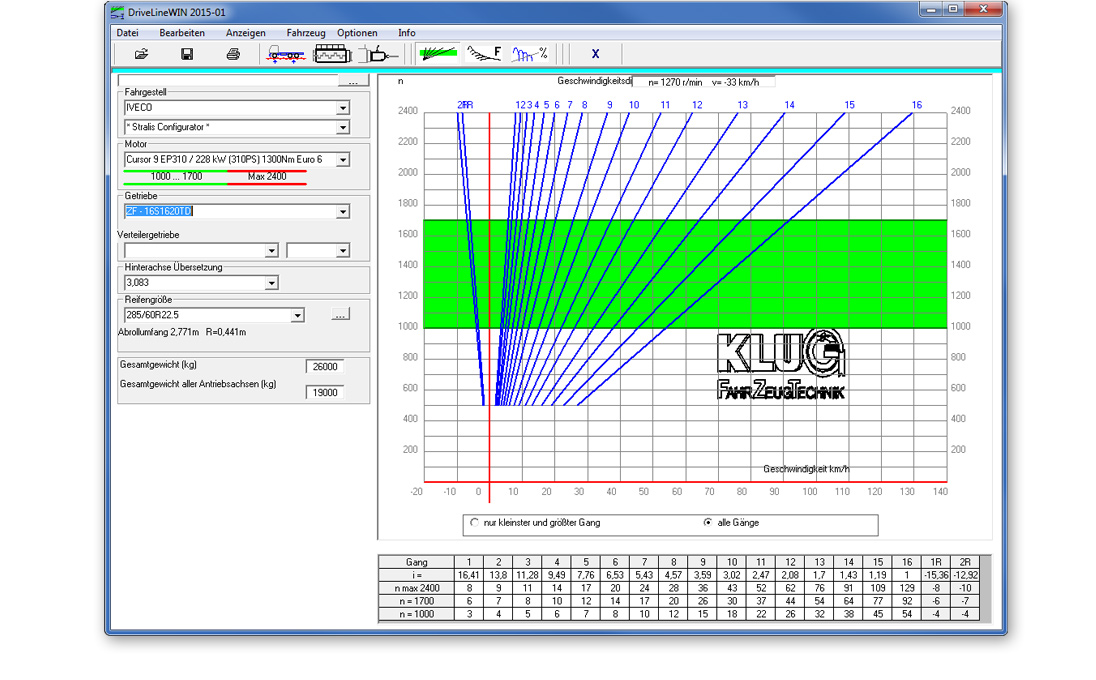Click the empty top vehicle name field

coord(228,81)
